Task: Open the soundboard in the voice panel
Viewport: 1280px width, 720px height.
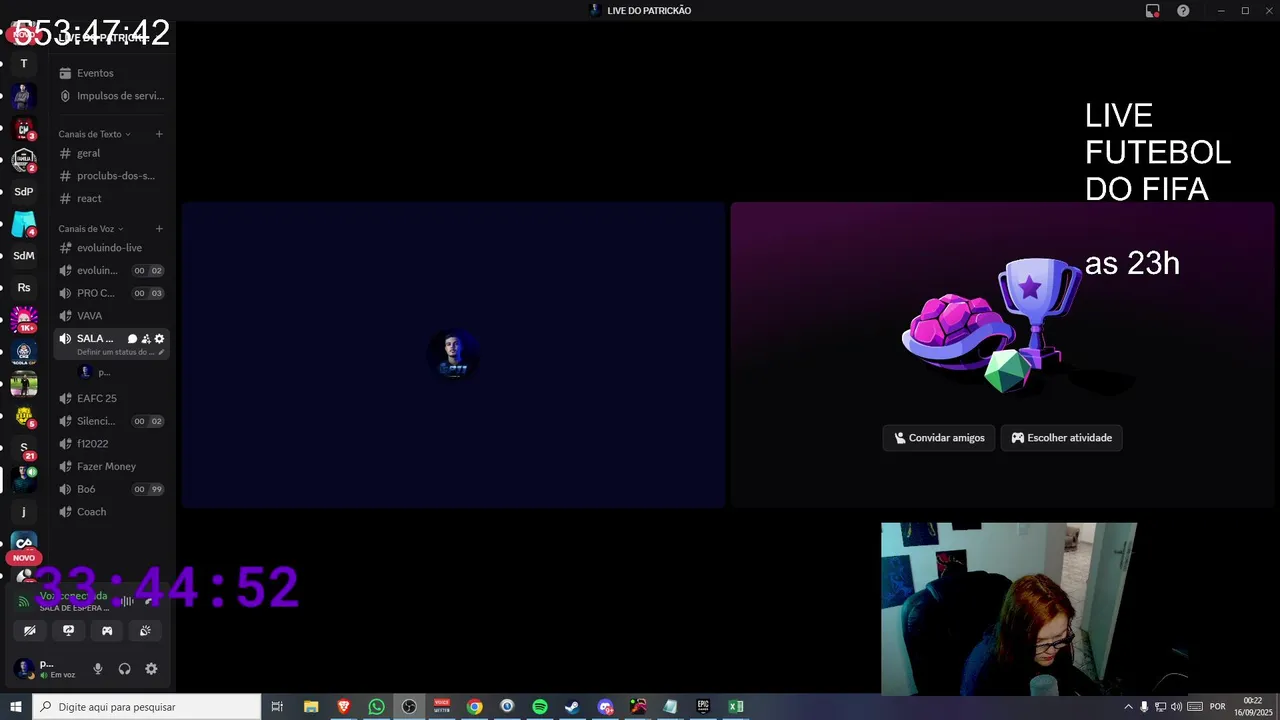Action: 145,631
